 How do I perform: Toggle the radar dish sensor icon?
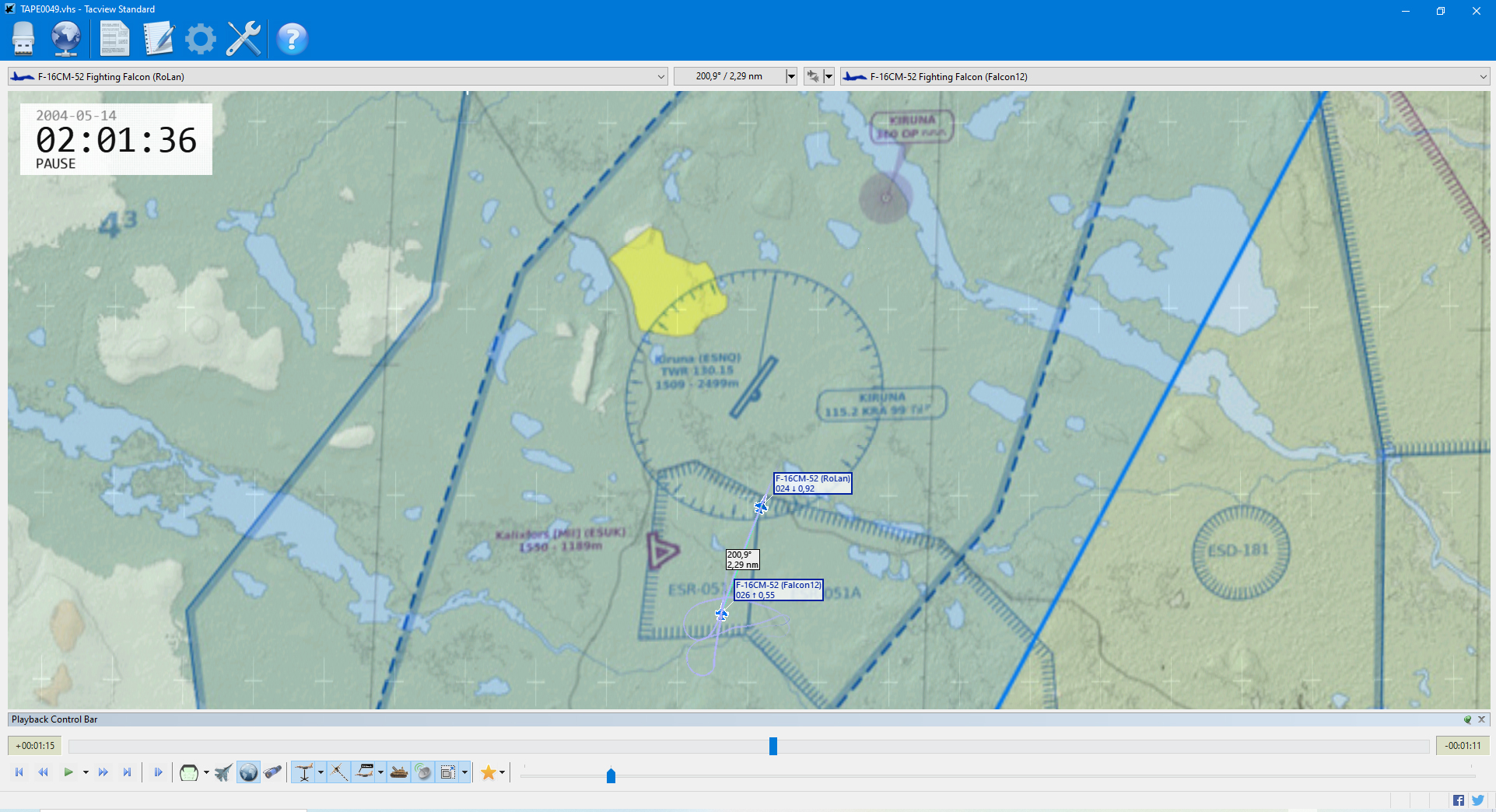point(423,772)
